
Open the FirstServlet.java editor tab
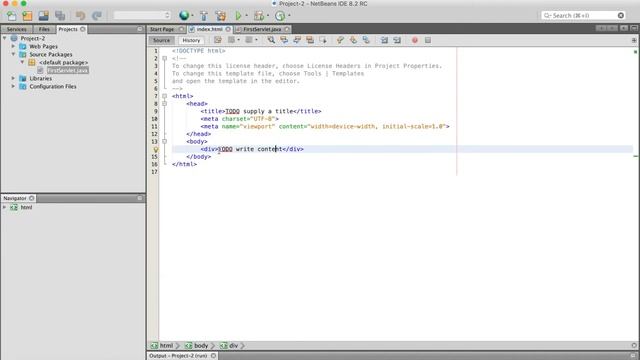coord(262,29)
